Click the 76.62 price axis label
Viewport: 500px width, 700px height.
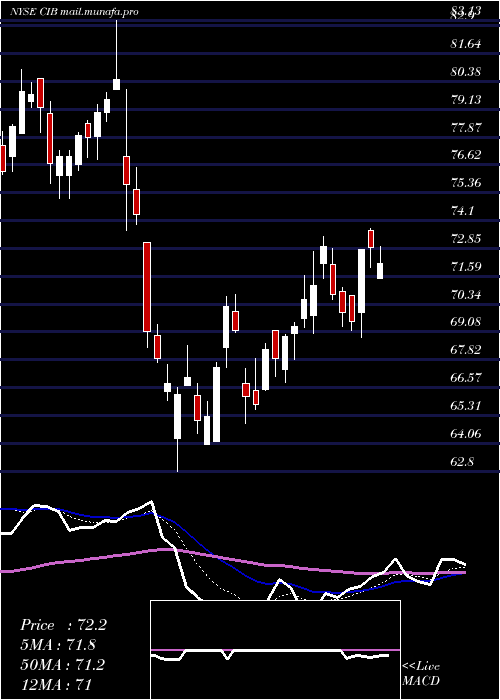[466, 155]
